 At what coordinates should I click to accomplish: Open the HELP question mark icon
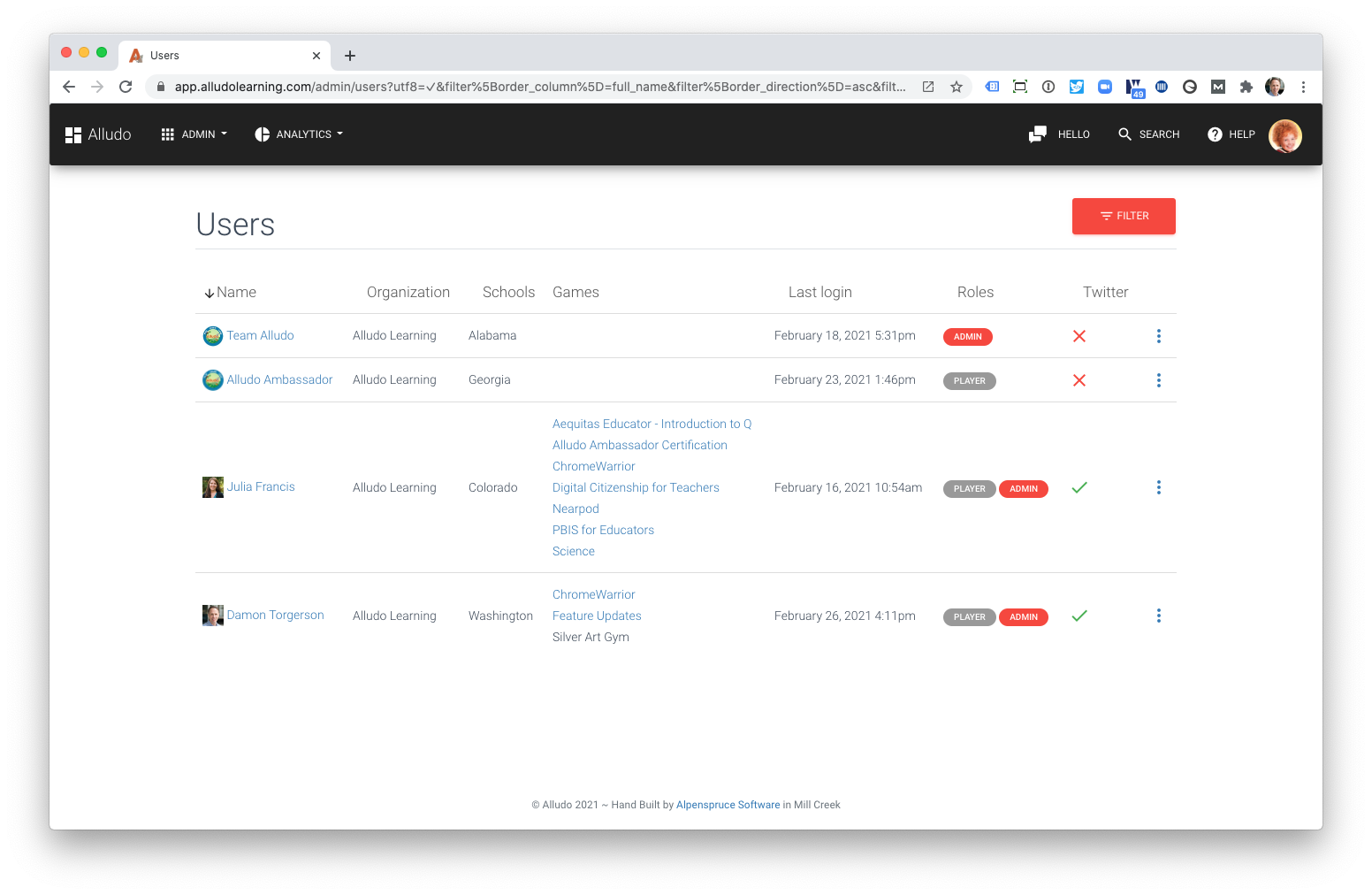[x=1215, y=134]
